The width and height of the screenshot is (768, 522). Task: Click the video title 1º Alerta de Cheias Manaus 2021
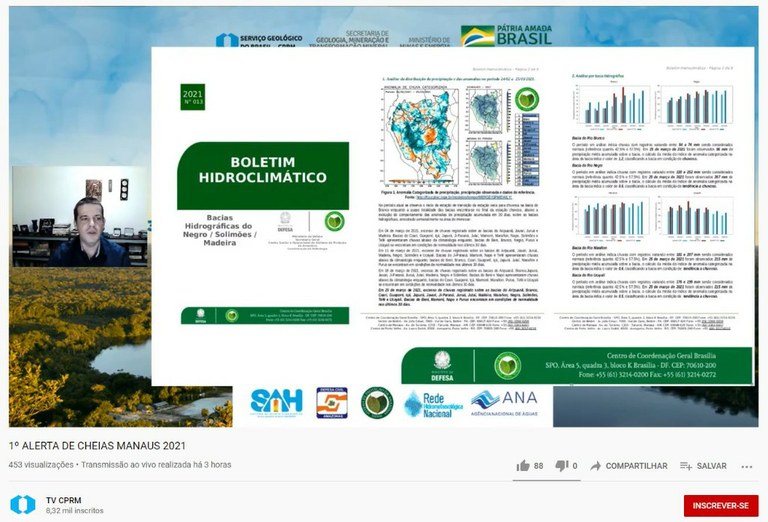tap(97, 446)
